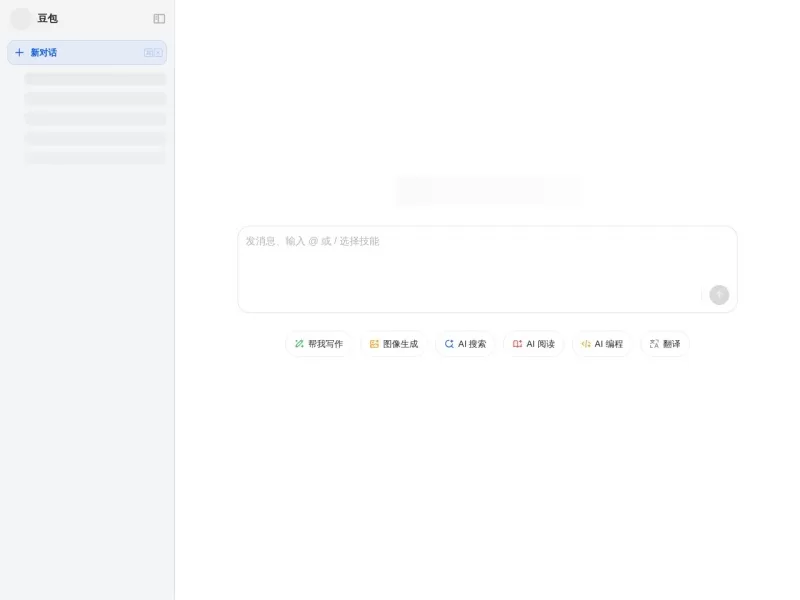Open the AI 搜索 skill button

tap(465, 343)
